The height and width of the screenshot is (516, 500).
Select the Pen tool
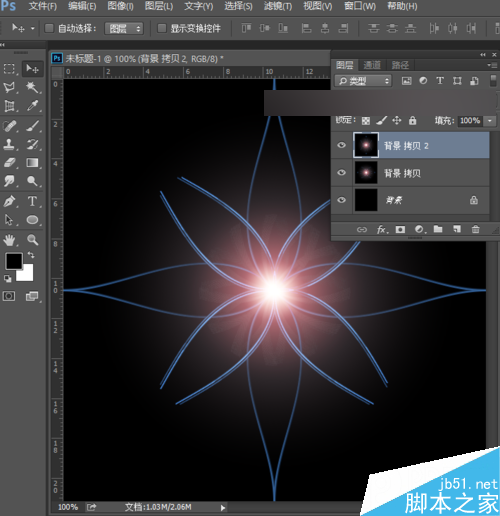(x=9, y=201)
